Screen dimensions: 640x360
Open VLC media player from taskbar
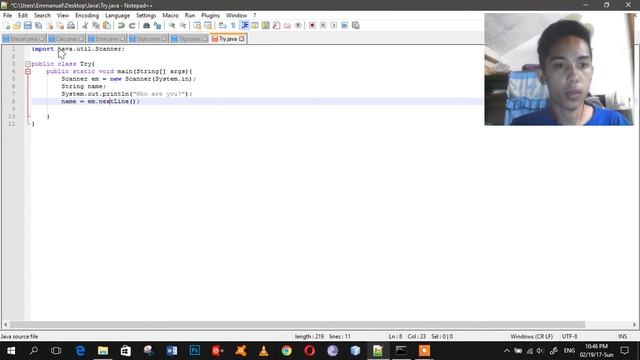tap(264, 351)
